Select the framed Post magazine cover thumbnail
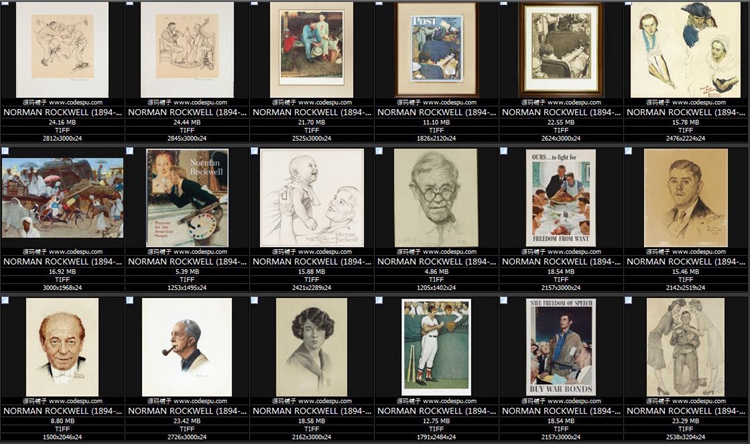 (436, 50)
